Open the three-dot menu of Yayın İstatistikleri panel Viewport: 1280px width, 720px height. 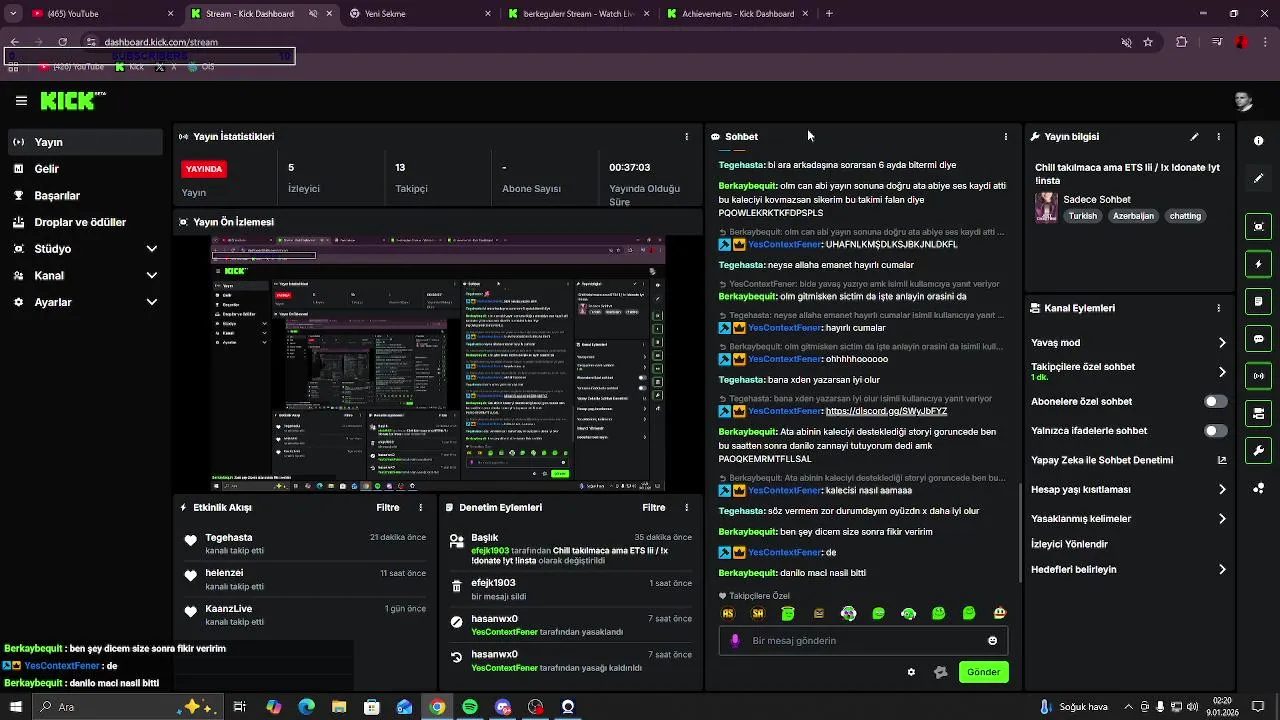coord(686,137)
